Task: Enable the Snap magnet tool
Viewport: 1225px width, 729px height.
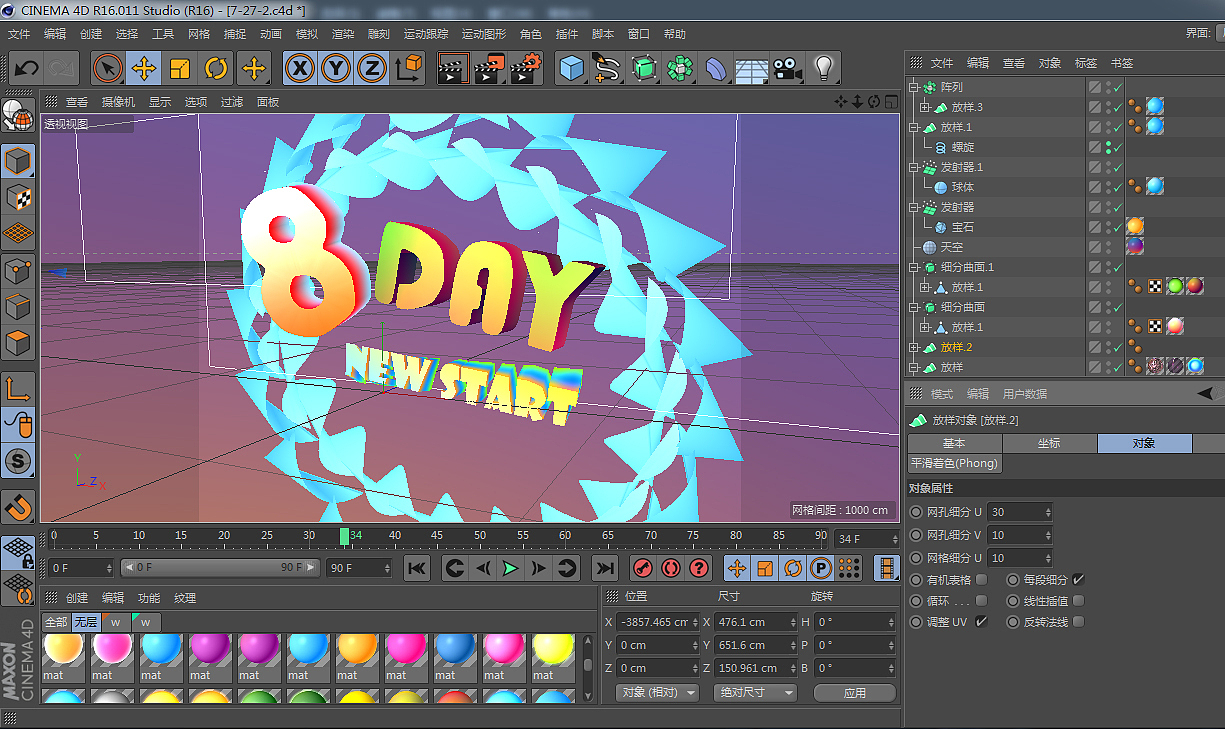Action: click(18, 507)
